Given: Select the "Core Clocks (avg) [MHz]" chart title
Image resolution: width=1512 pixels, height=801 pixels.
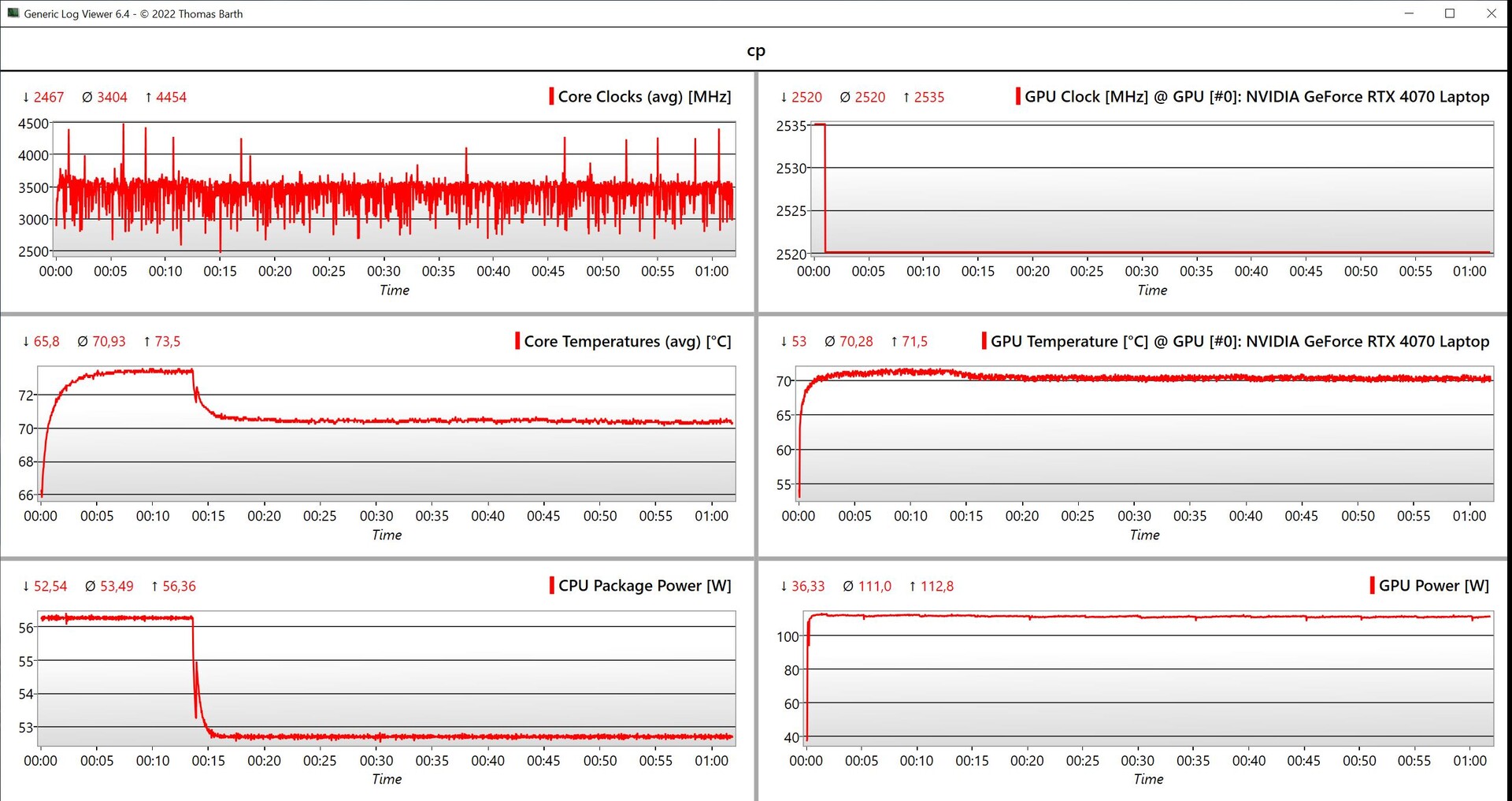Looking at the screenshot, I should (x=645, y=97).
